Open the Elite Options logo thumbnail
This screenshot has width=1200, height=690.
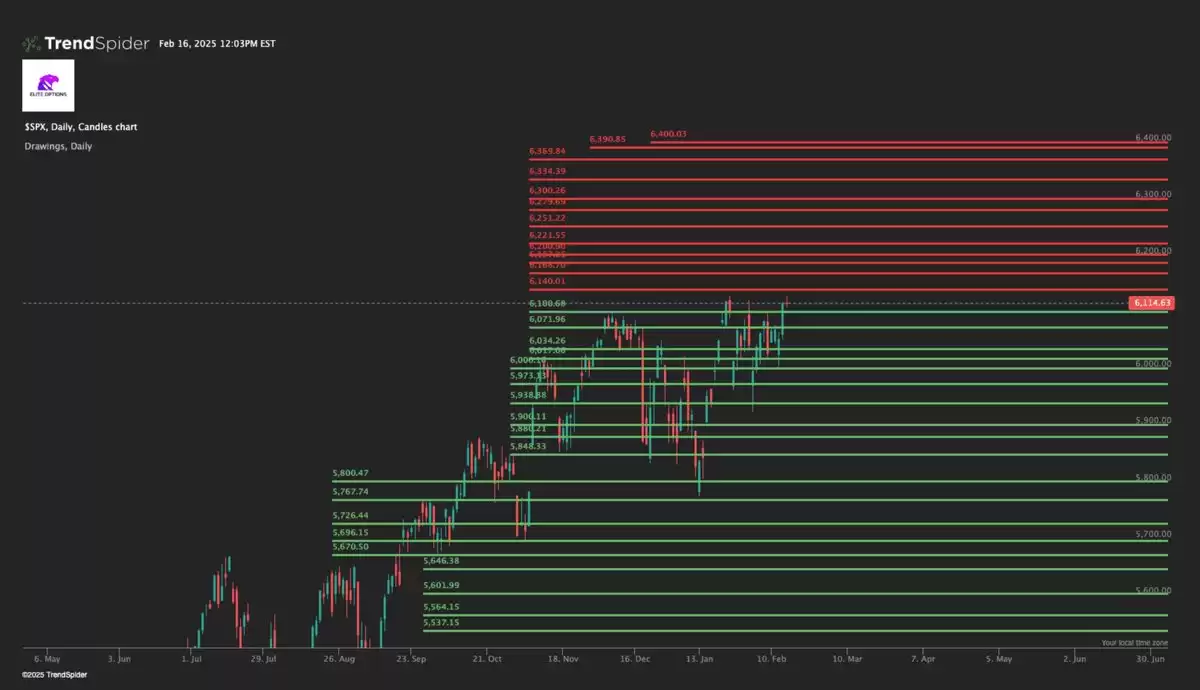tap(48, 85)
